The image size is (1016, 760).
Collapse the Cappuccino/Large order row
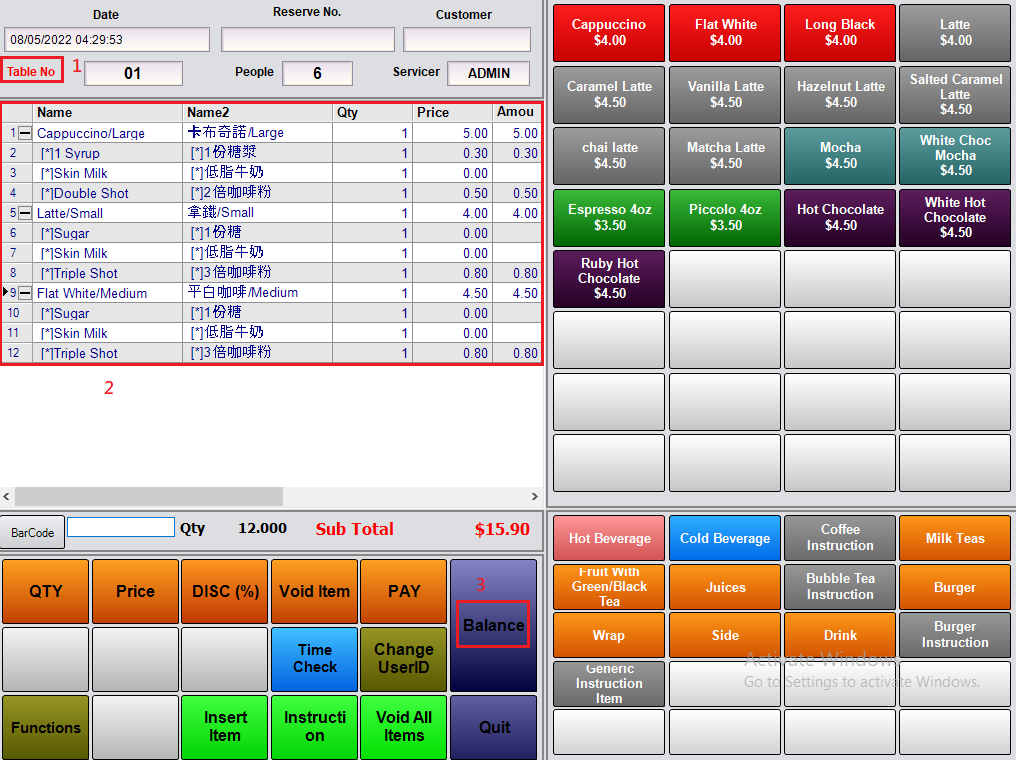[25, 133]
